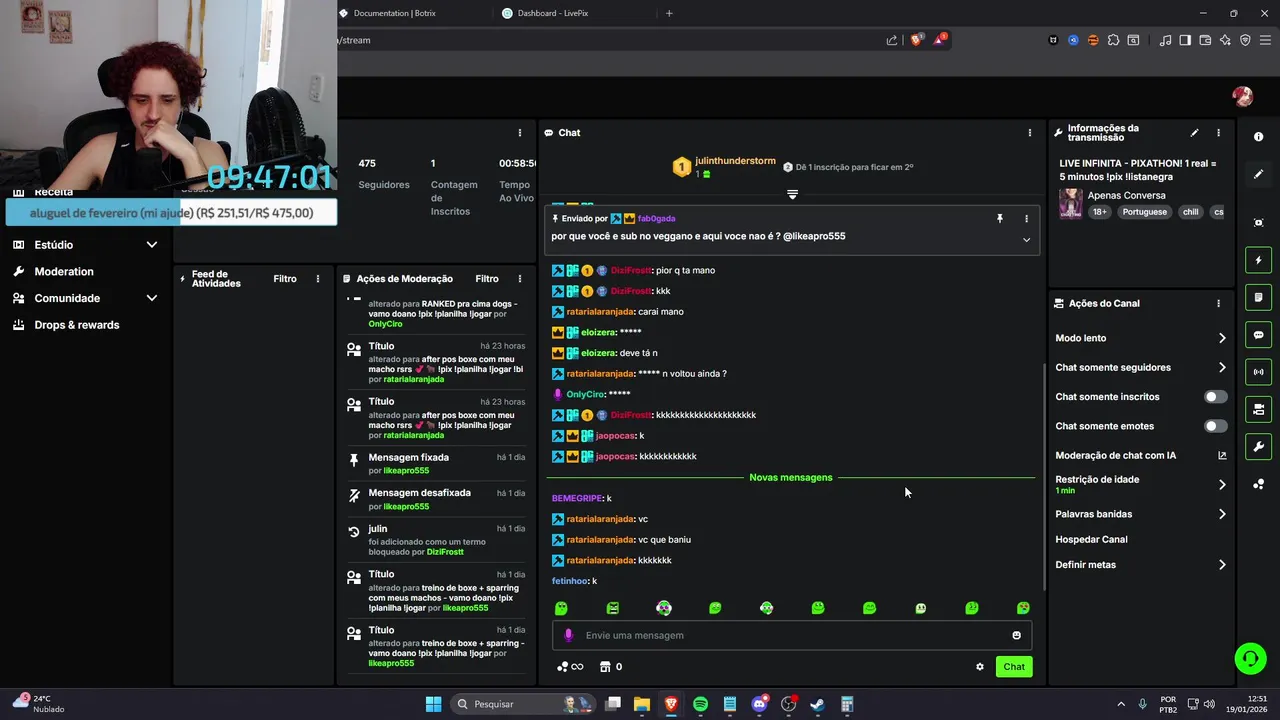Screen dimensions: 1280x720
Task: Open the emote picker smiley icon
Action: (x=1016, y=635)
